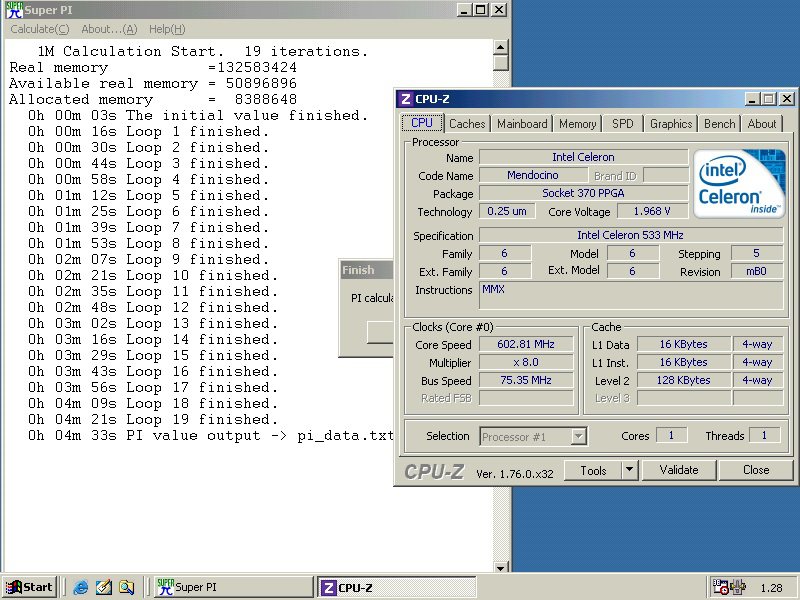The width and height of the screenshot is (800, 600).
Task: Click the notepad-pencil quick launch icon
Action: [x=103, y=587]
